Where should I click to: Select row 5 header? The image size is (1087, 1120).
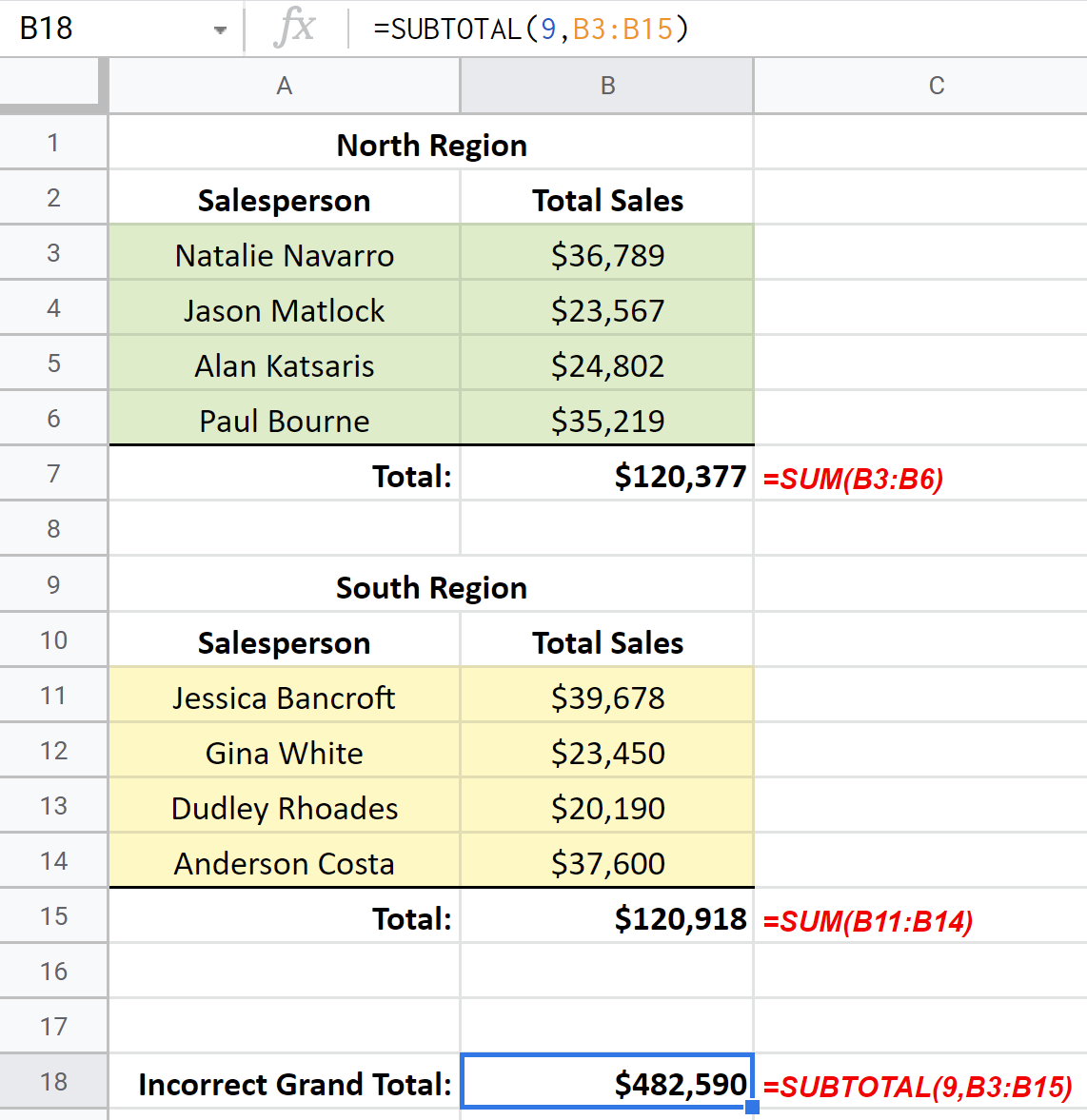(53, 363)
